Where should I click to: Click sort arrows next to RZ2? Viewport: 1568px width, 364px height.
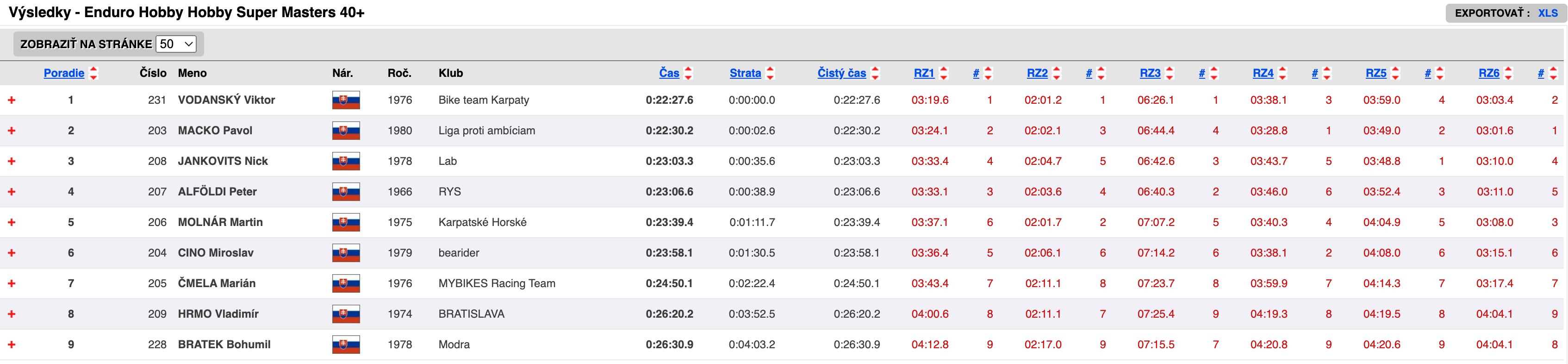1057,73
